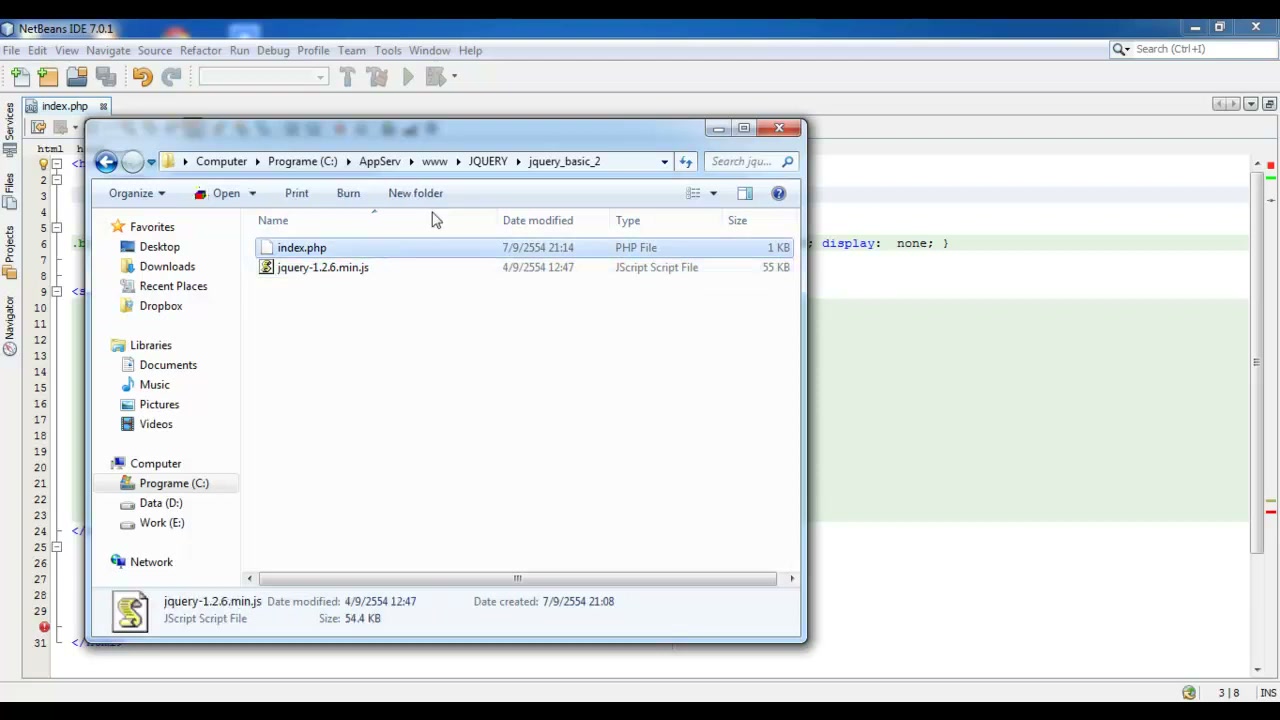Click the Explorer help icon
Image resolution: width=1280 pixels, height=720 pixels.
pyautogui.click(x=779, y=193)
